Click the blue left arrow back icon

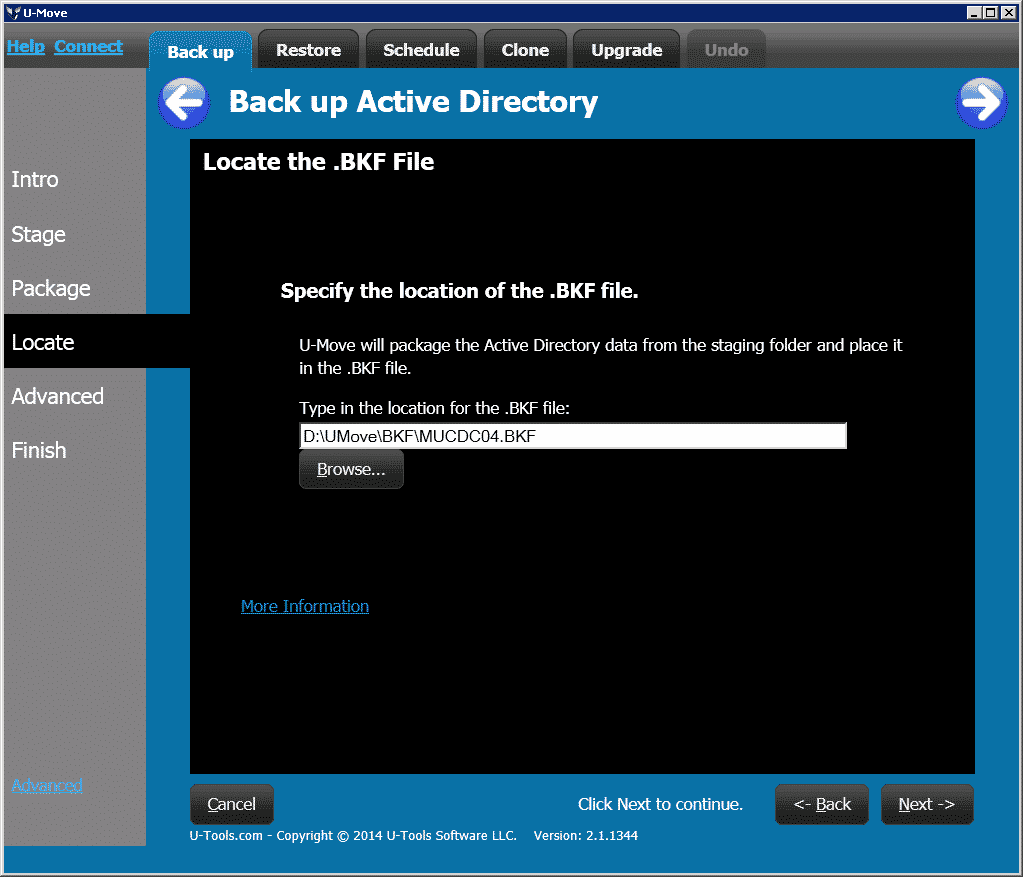coord(184,102)
